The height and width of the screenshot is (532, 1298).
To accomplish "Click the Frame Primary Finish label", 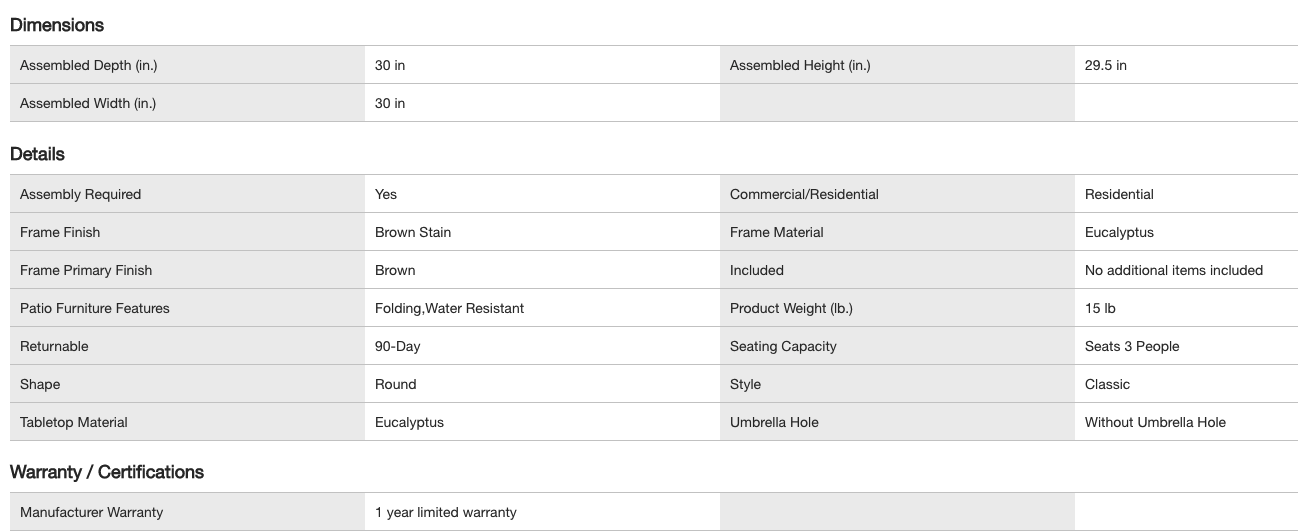I will pos(86,271).
